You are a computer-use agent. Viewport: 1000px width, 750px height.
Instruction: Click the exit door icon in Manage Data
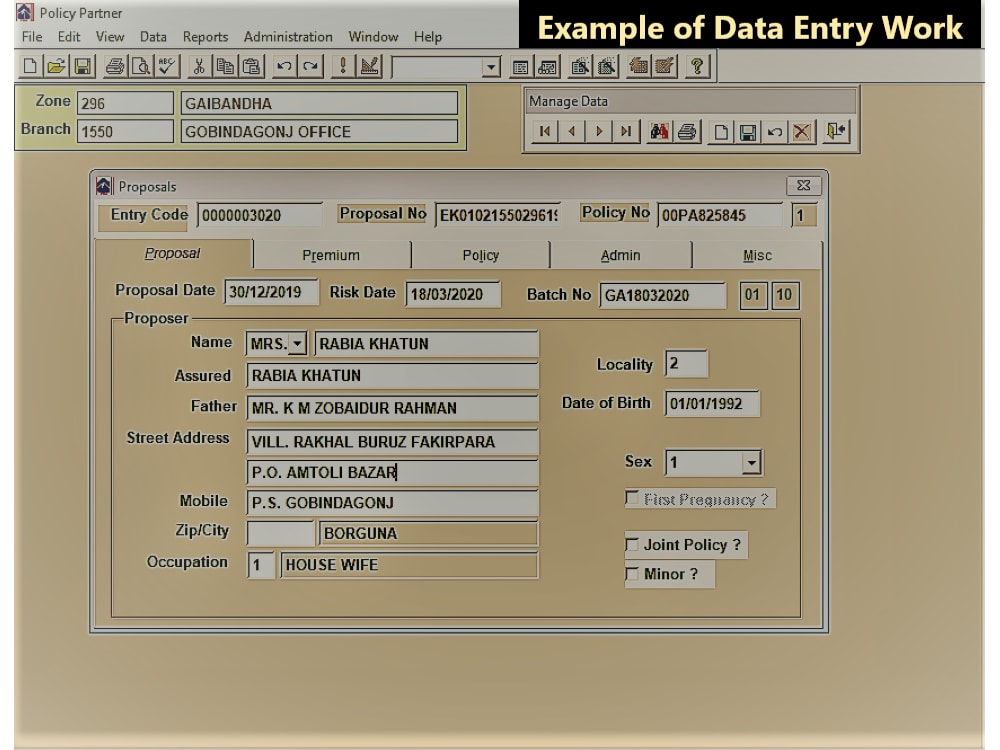(836, 131)
